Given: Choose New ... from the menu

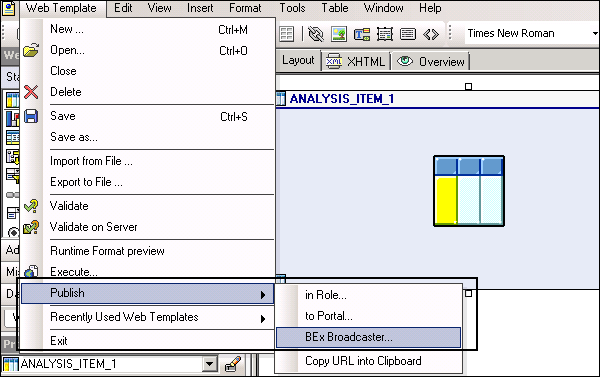Looking at the screenshot, I should pos(148,29).
